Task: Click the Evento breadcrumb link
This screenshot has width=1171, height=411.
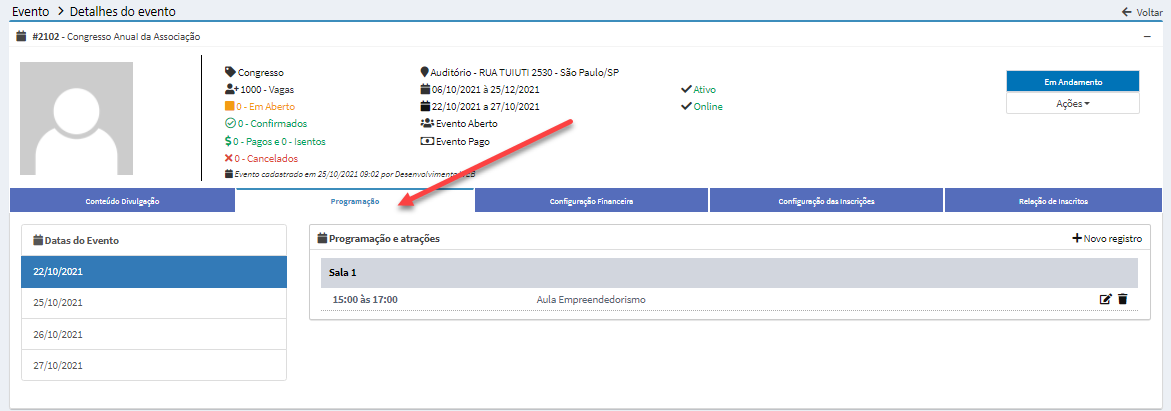Action: [30, 11]
